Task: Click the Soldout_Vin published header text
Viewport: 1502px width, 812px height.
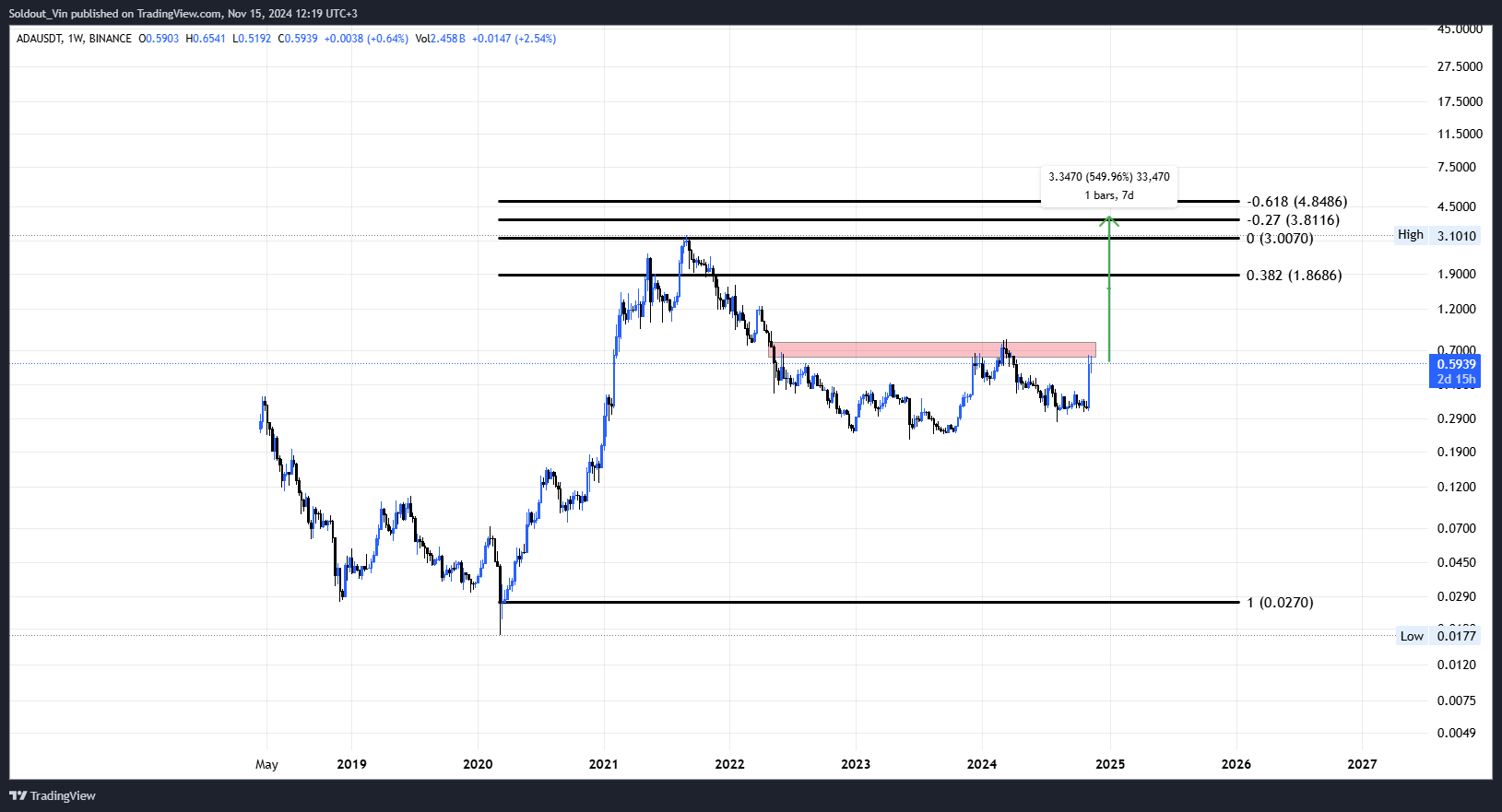Action: pyautogui.click(x=183, y=14)
